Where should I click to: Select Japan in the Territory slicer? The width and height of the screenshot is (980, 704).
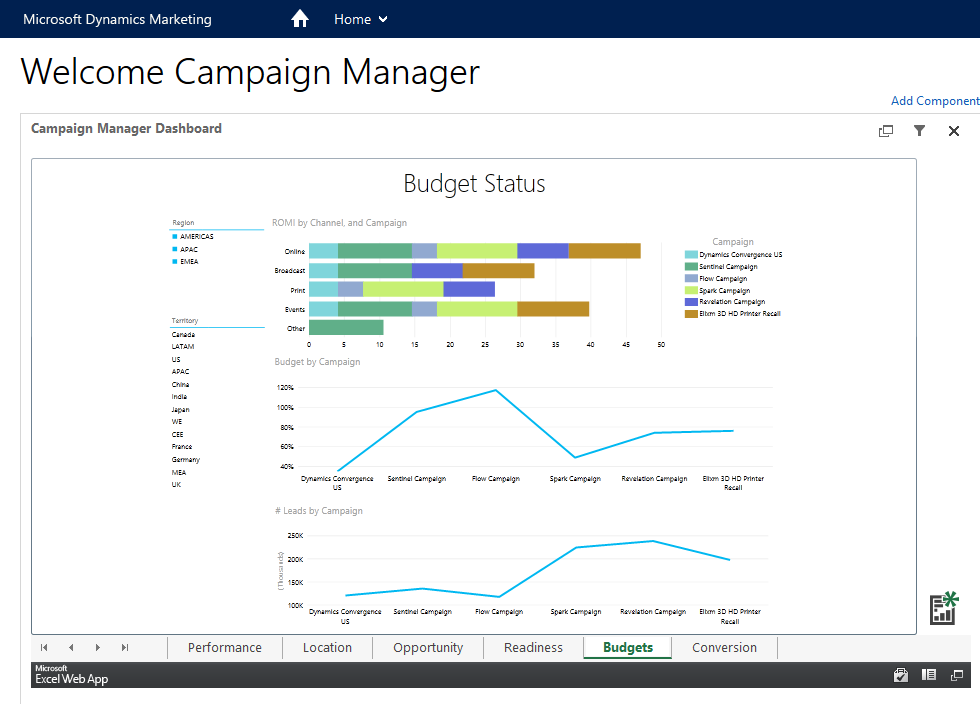(181, 410)
